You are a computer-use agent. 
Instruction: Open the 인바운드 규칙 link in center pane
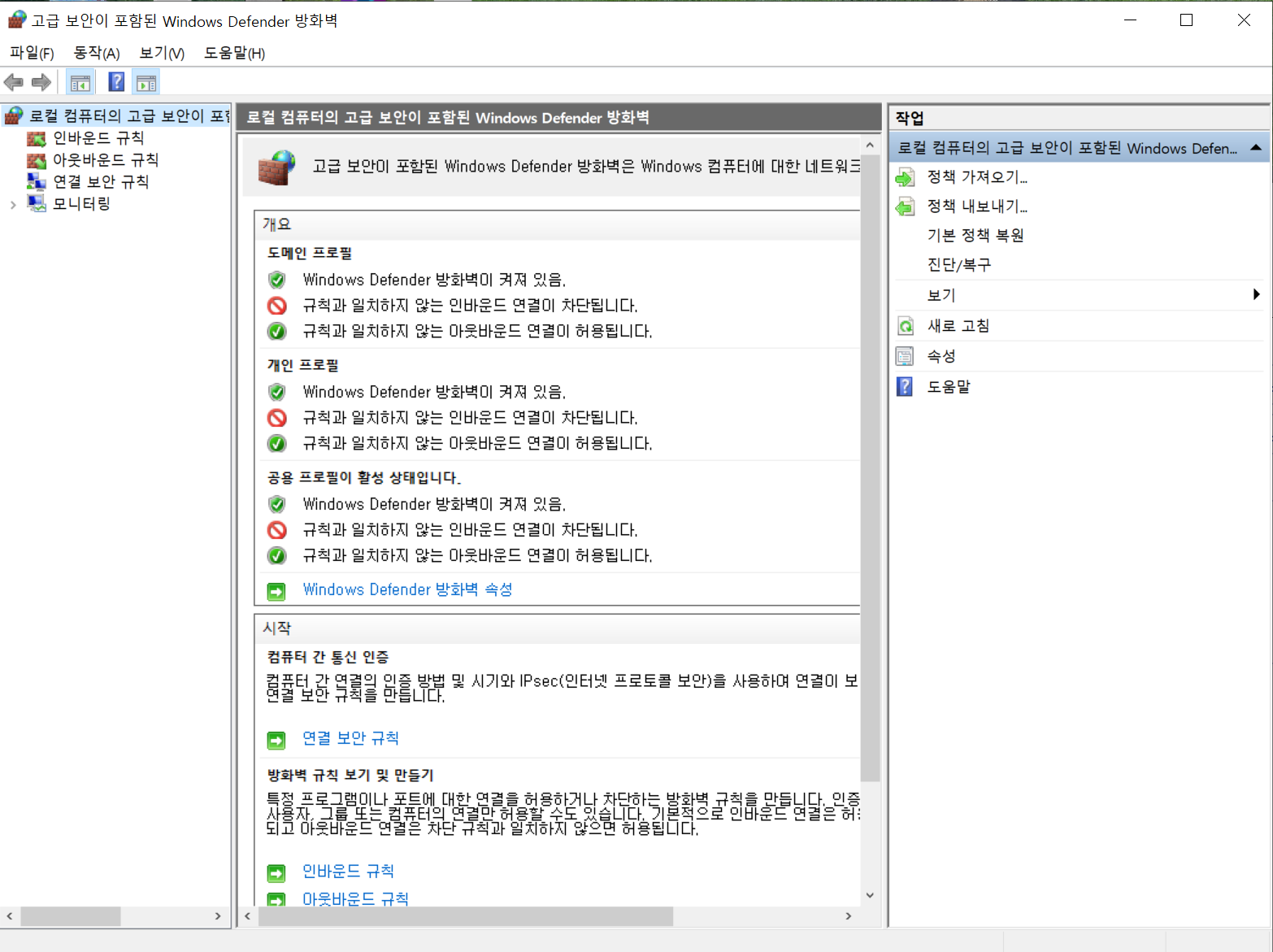coord(348,872)
